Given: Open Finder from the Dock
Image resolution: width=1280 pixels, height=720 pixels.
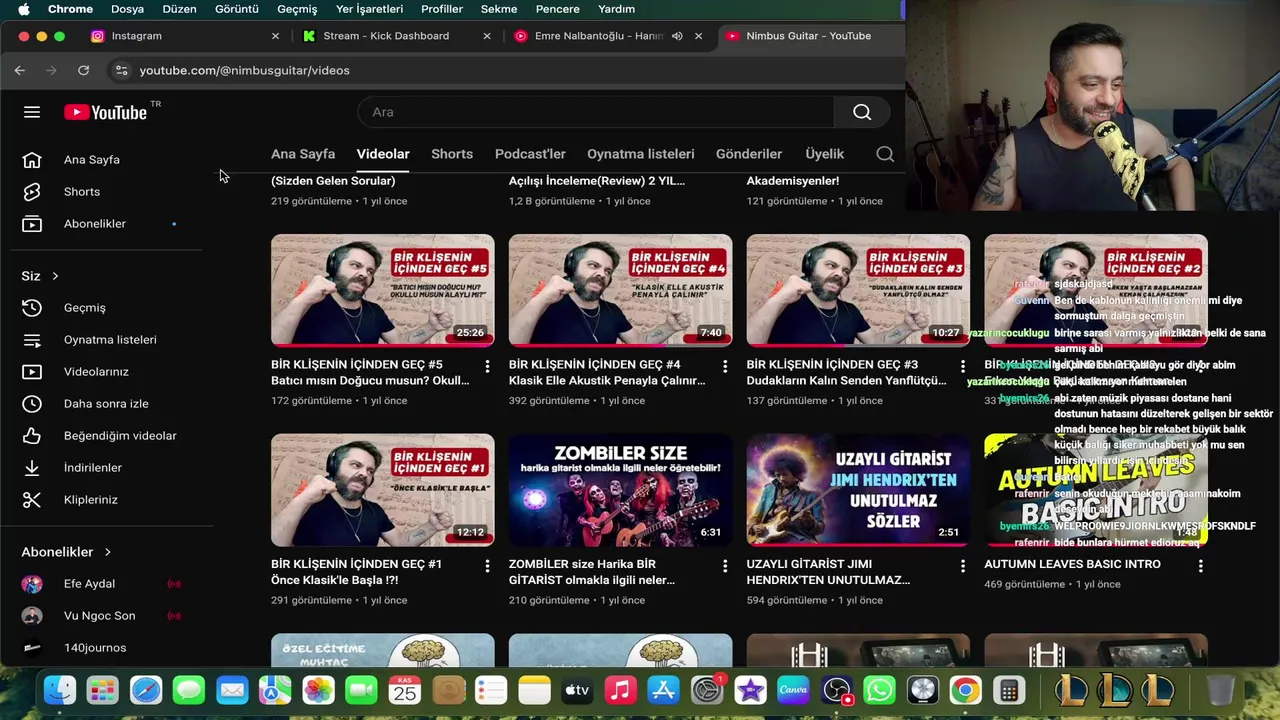Looking at the screenshot, I should (x=60, y=690).
